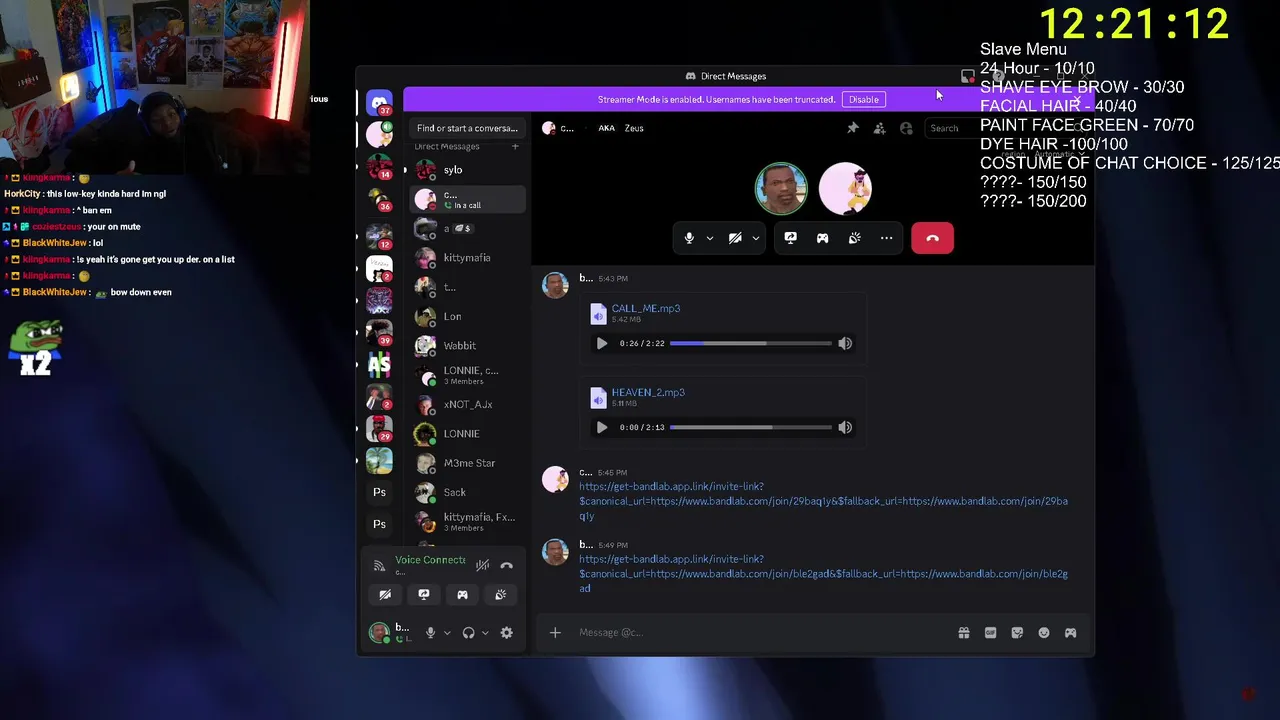Expand output device chevron in user panel

tap(485, 632)
